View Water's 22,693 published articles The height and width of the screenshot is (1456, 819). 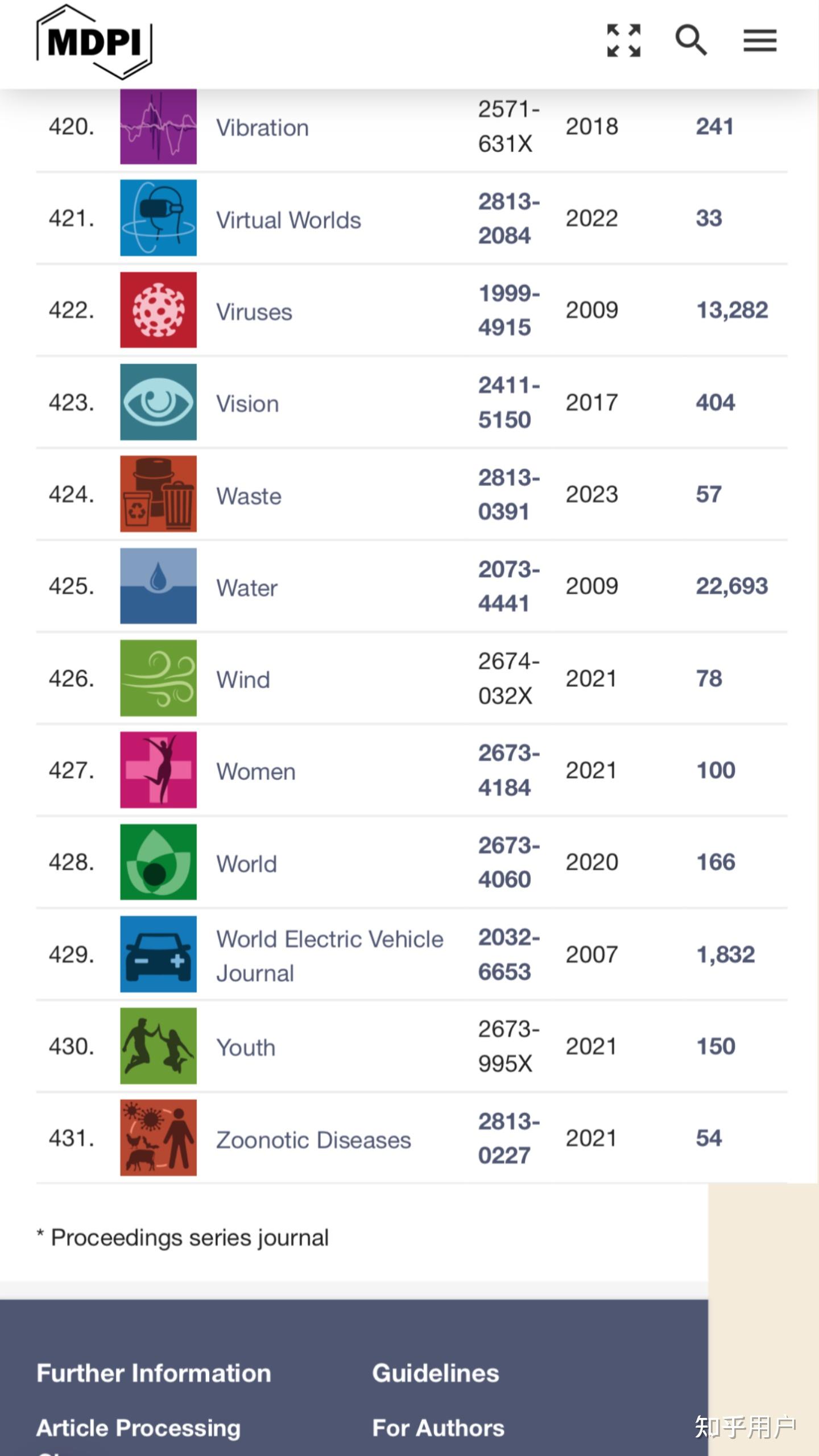731,586
